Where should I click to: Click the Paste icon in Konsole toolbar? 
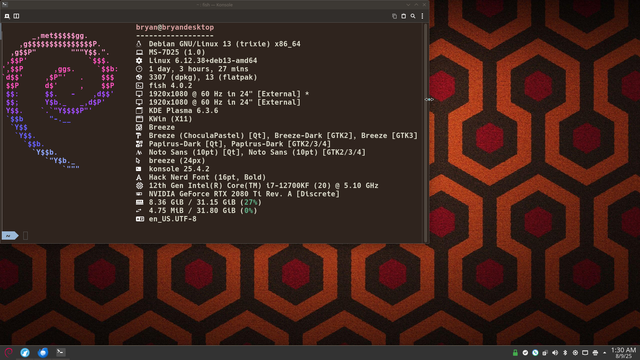404,16
